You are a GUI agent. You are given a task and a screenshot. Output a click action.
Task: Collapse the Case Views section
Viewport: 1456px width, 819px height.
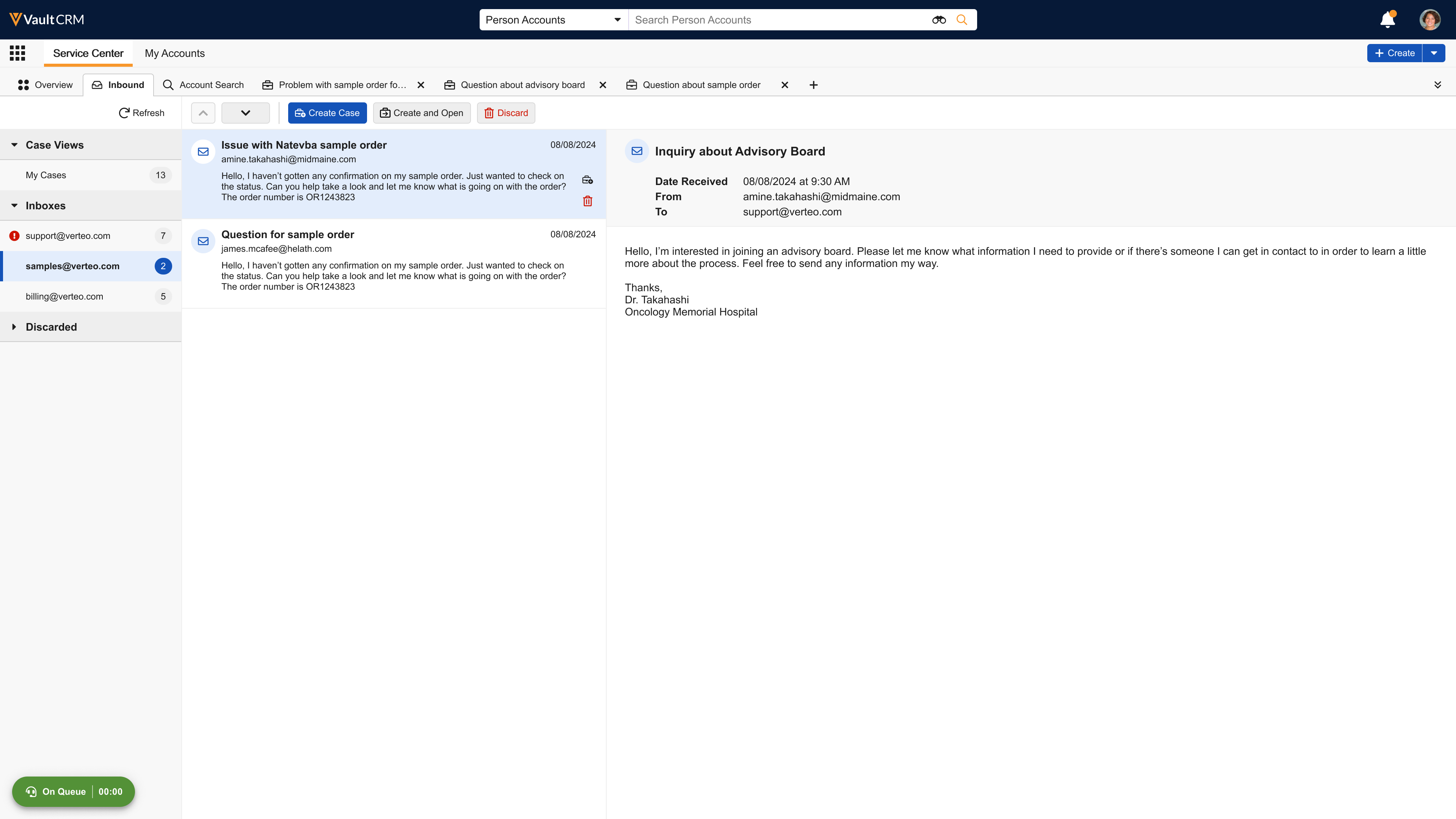(x=14, y=145)
